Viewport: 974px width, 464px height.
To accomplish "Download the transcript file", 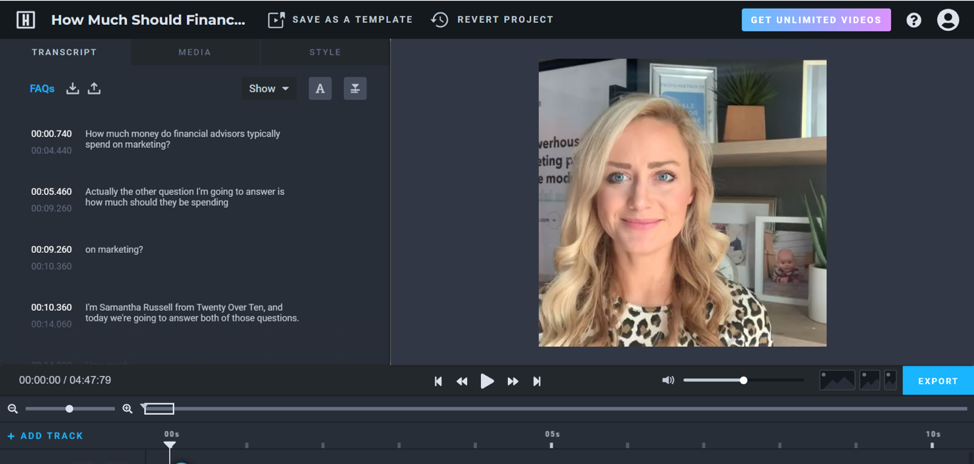I will (x=73, y=89).
